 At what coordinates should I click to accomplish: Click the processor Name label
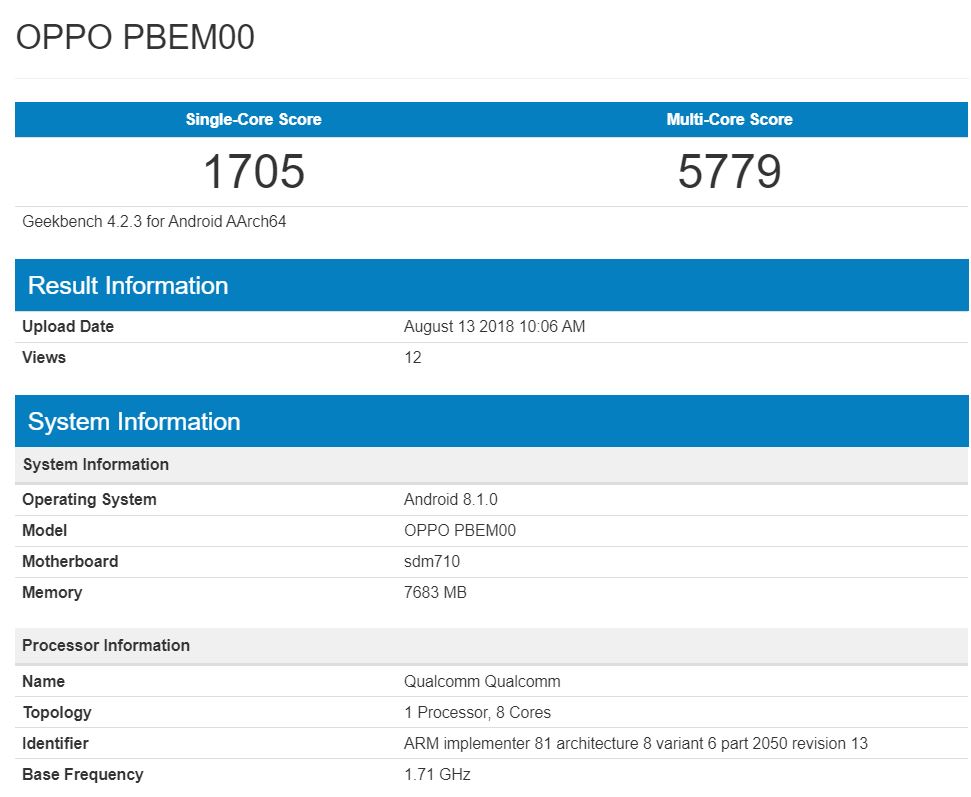(x=43, y=681)
